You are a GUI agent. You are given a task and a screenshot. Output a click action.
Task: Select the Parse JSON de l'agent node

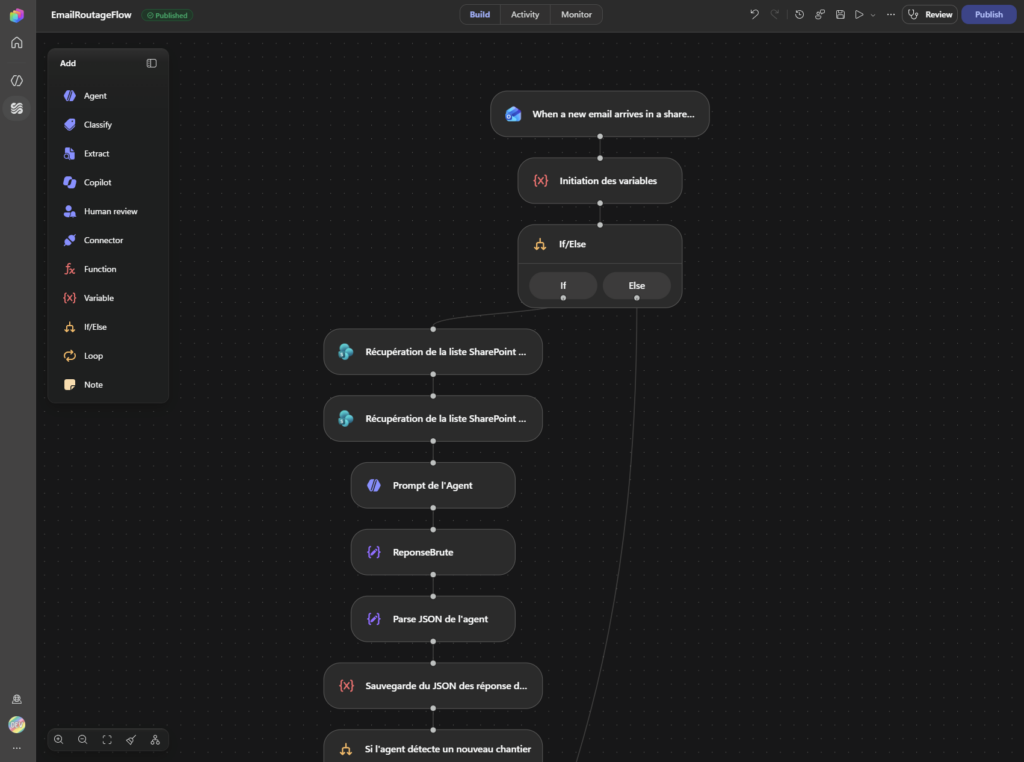coord(433,619)
